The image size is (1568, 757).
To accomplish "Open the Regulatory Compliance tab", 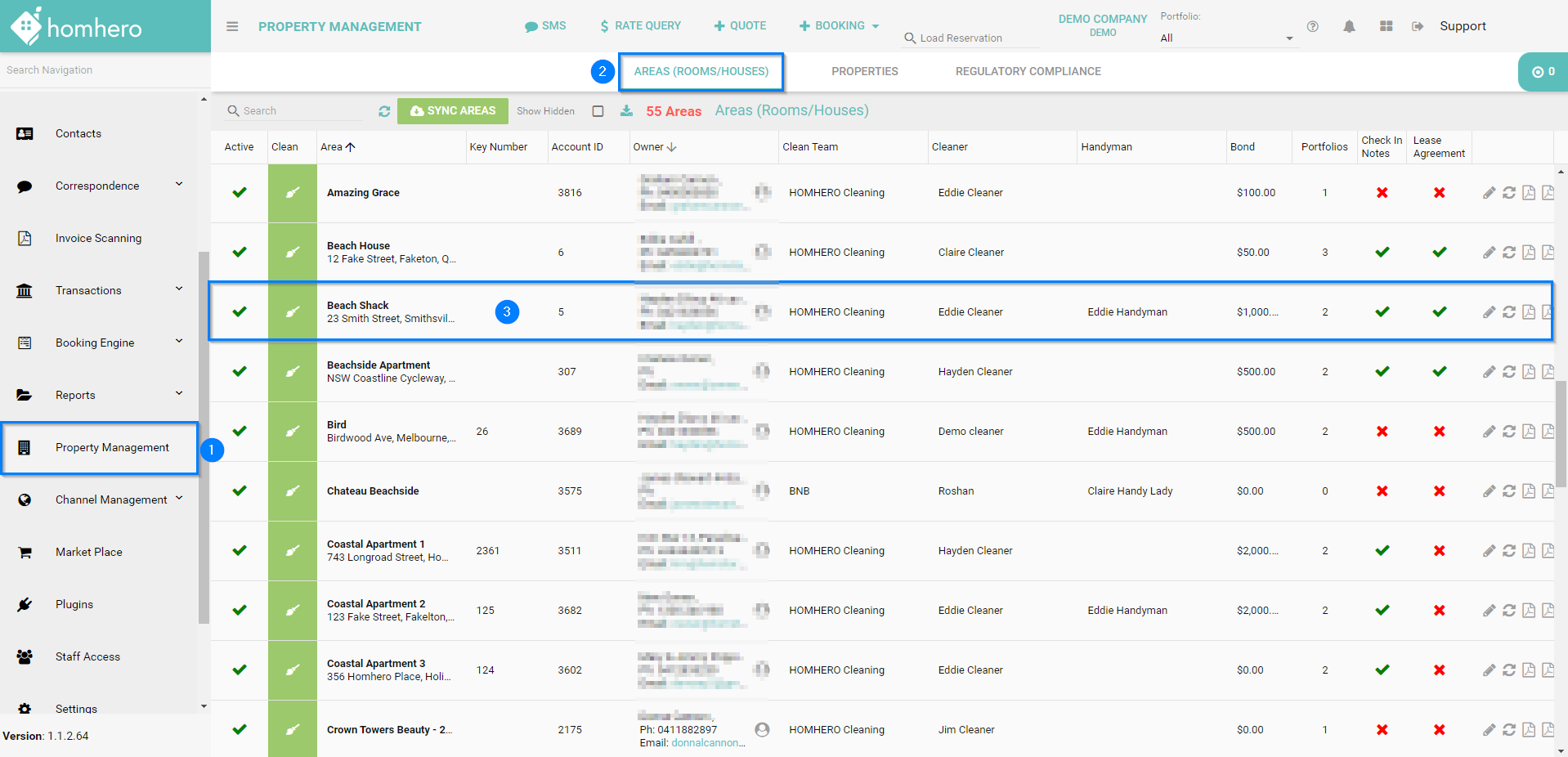I will point(1028,71).
